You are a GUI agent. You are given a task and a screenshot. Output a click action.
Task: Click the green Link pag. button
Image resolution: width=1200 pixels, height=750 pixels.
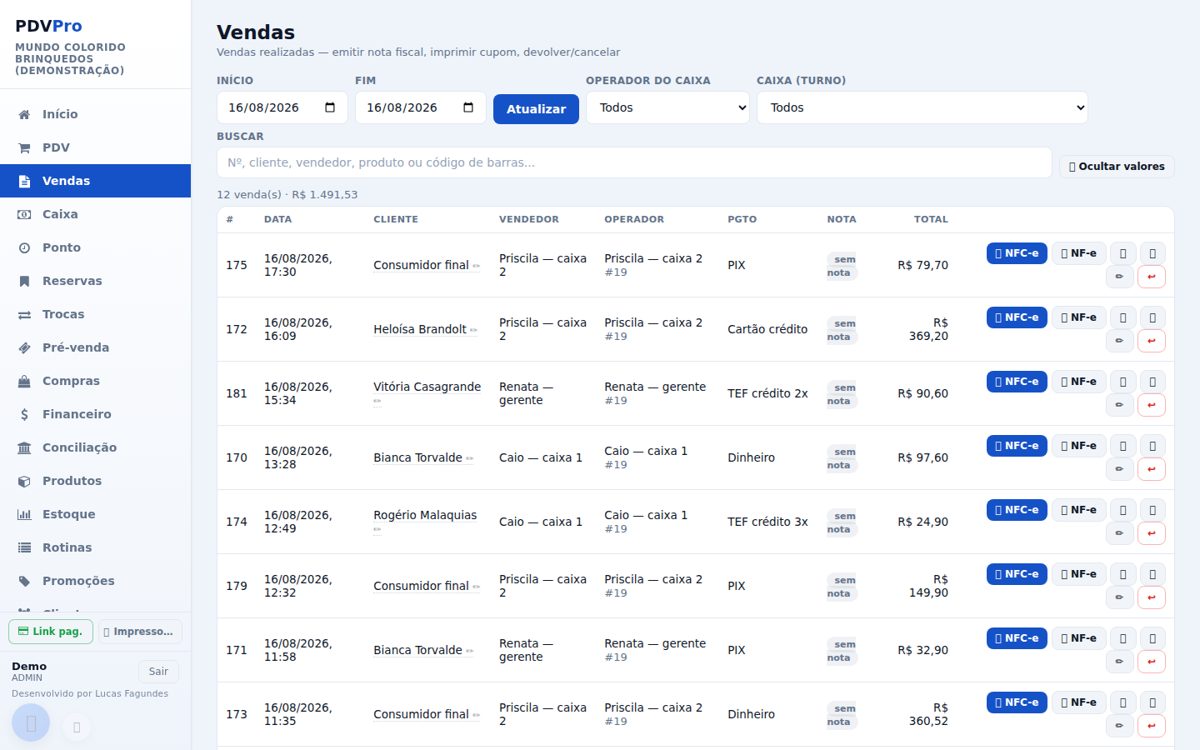pyautogui.click(x=51, y=632)
